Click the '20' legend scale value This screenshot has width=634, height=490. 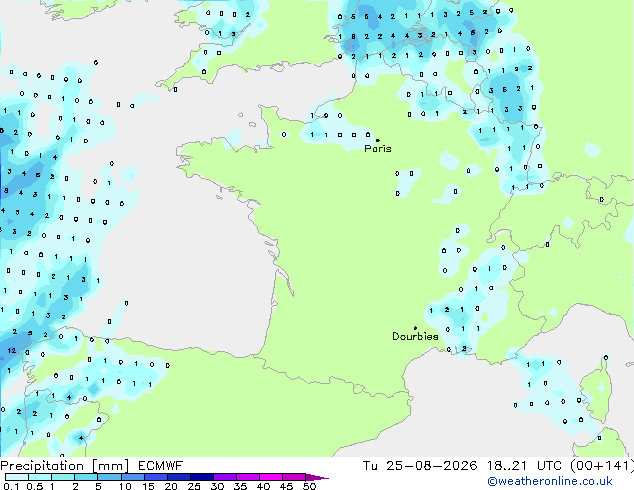point(171,486)
